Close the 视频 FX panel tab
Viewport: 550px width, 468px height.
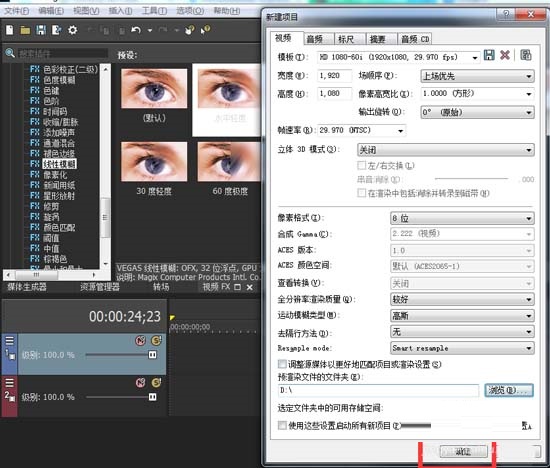tap(250, 287)
